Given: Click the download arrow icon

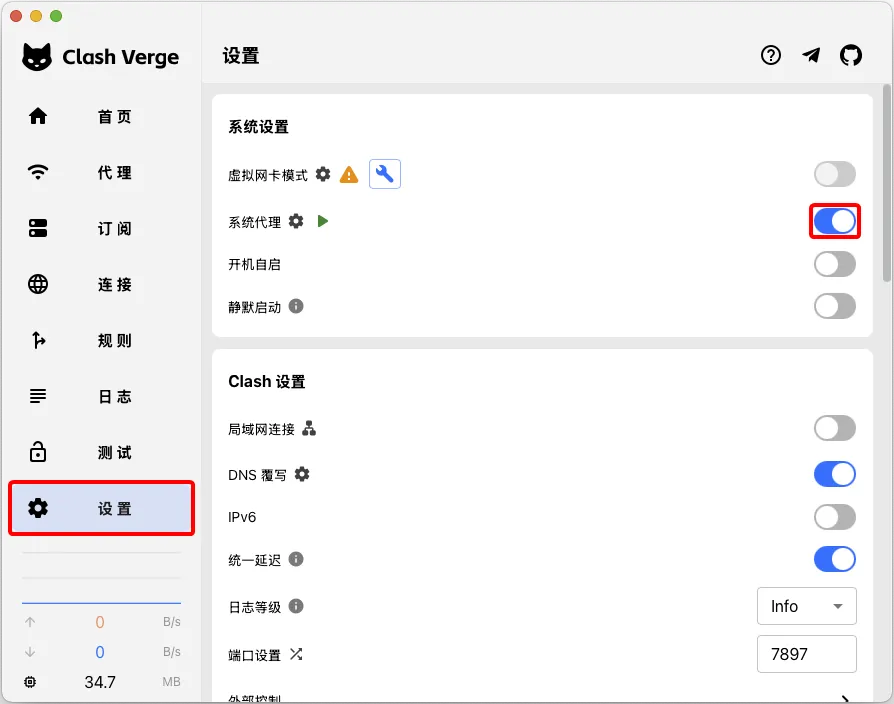Looking at the screenshot, I should tap(30, 652).
